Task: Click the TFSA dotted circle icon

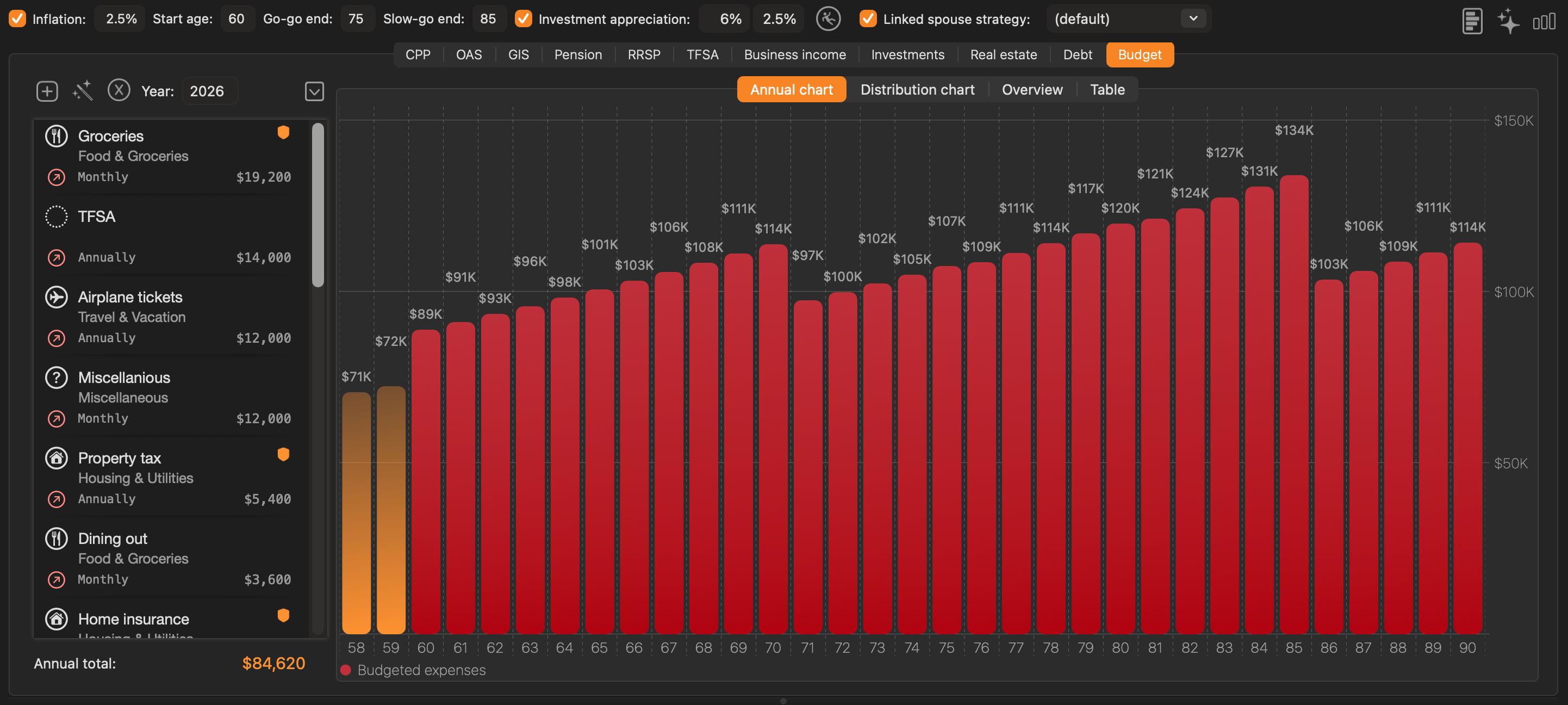Action: (57, 216)
